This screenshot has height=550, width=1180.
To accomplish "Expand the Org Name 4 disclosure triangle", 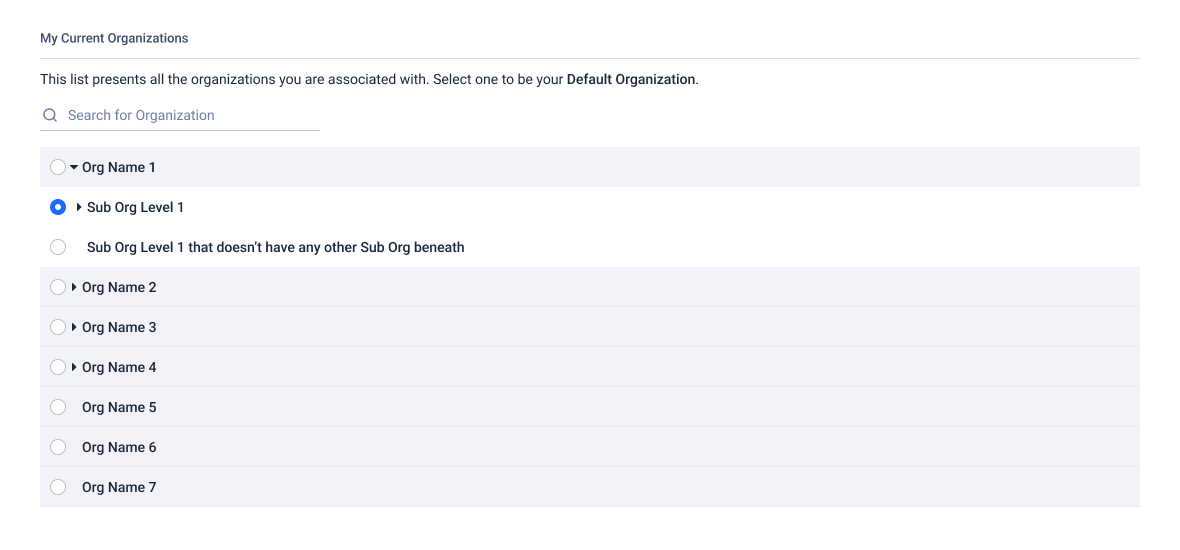I will (74, 366).
